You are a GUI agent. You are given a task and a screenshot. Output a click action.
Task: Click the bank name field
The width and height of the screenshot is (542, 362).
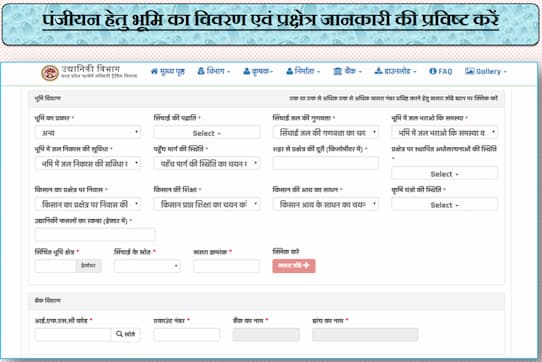[266, 335]
